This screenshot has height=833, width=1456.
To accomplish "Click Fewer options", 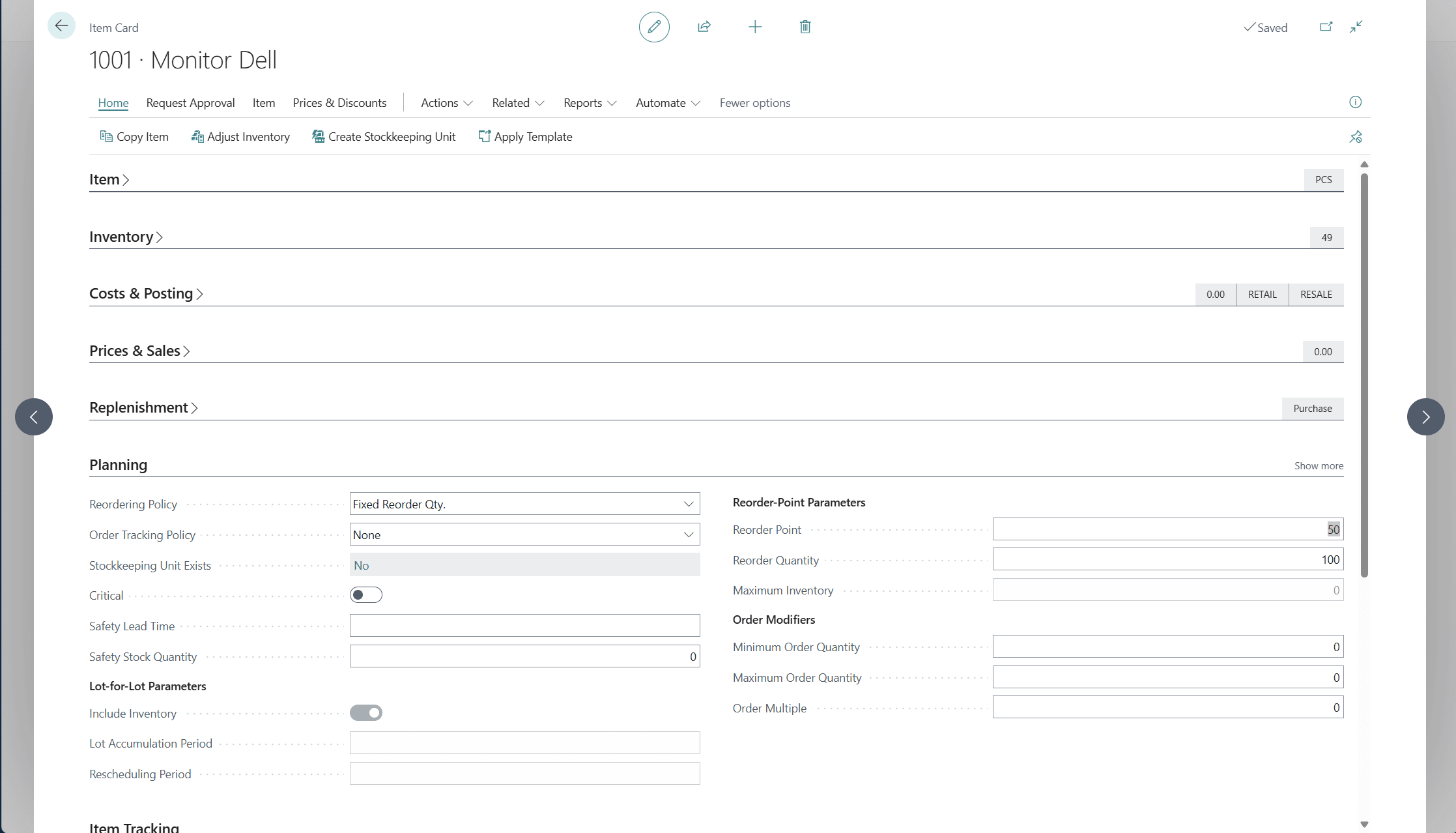I will pyautogui.click(x=755, y=103).
